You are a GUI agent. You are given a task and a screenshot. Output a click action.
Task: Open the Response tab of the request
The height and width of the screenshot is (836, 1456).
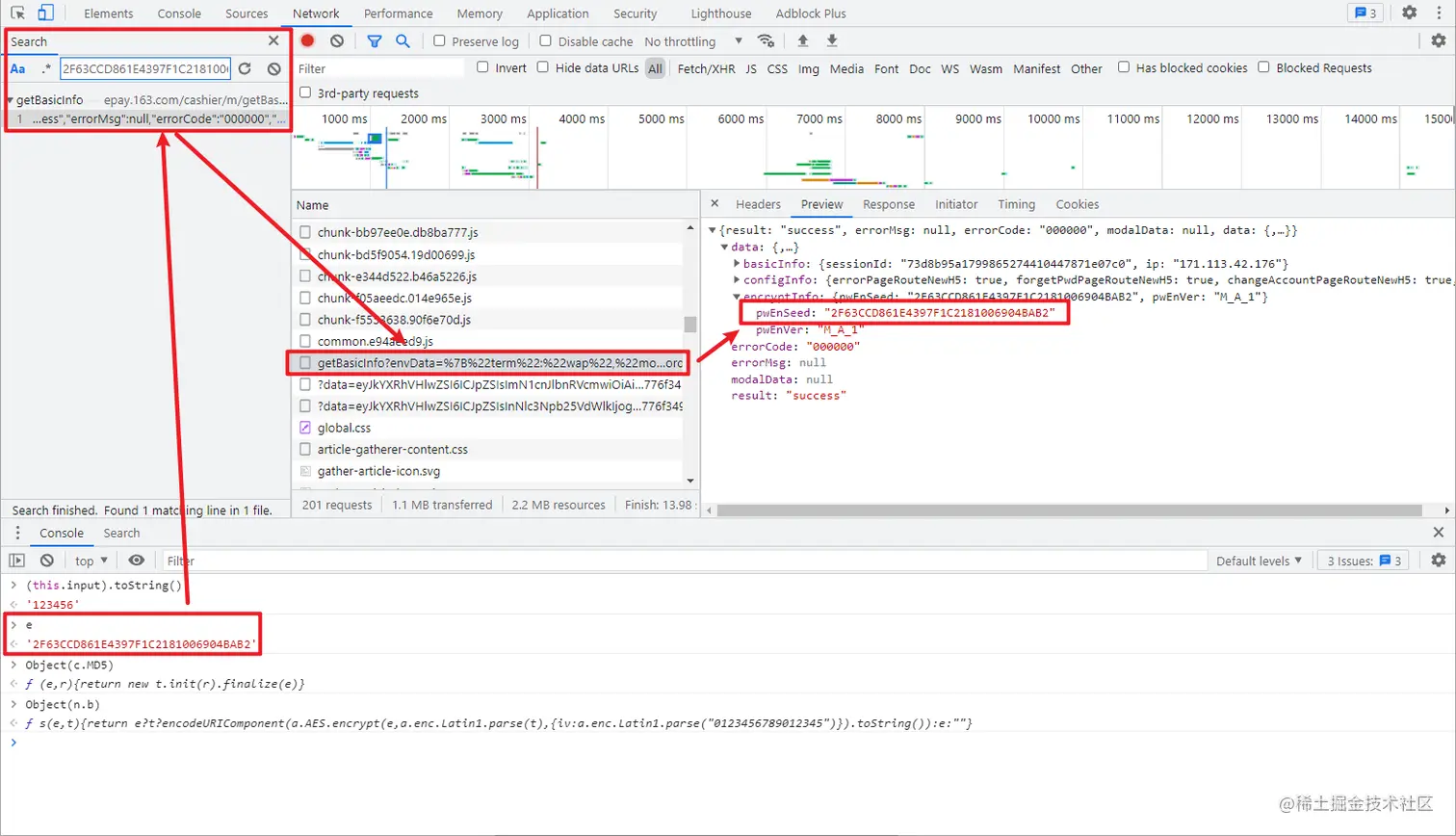[888, 204]
